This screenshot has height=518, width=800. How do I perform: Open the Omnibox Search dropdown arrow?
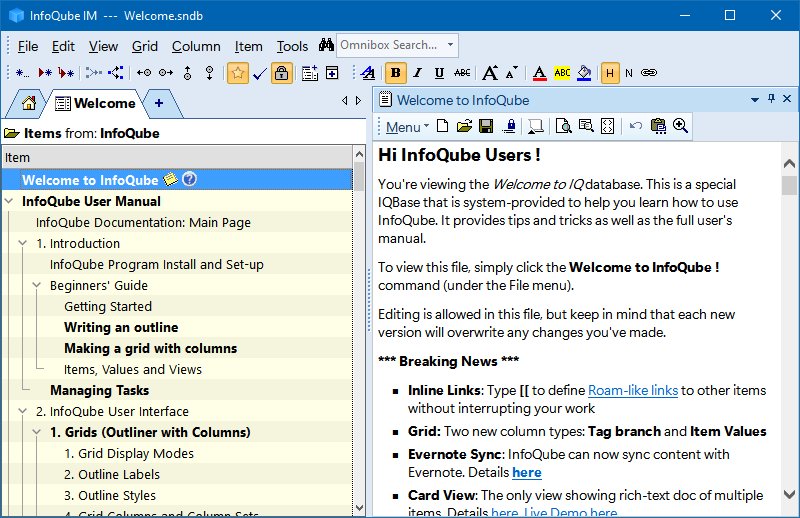[x=451, y=45]
